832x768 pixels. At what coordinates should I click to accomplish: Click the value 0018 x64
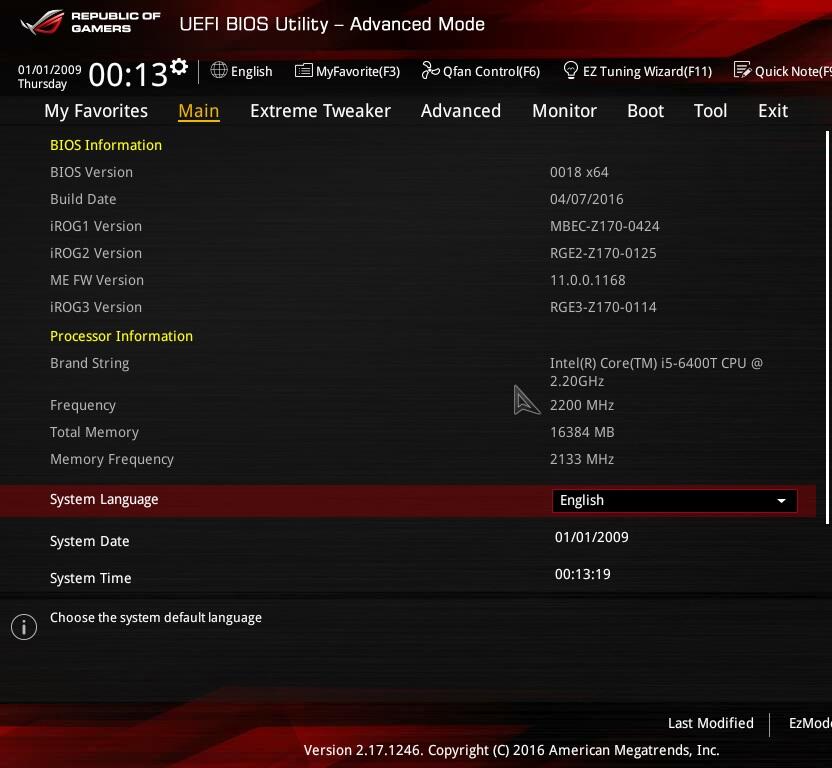(x=579, y=172)
